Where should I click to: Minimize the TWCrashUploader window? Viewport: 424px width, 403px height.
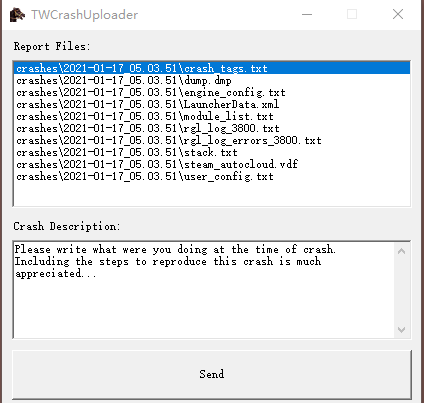[307, 14]
